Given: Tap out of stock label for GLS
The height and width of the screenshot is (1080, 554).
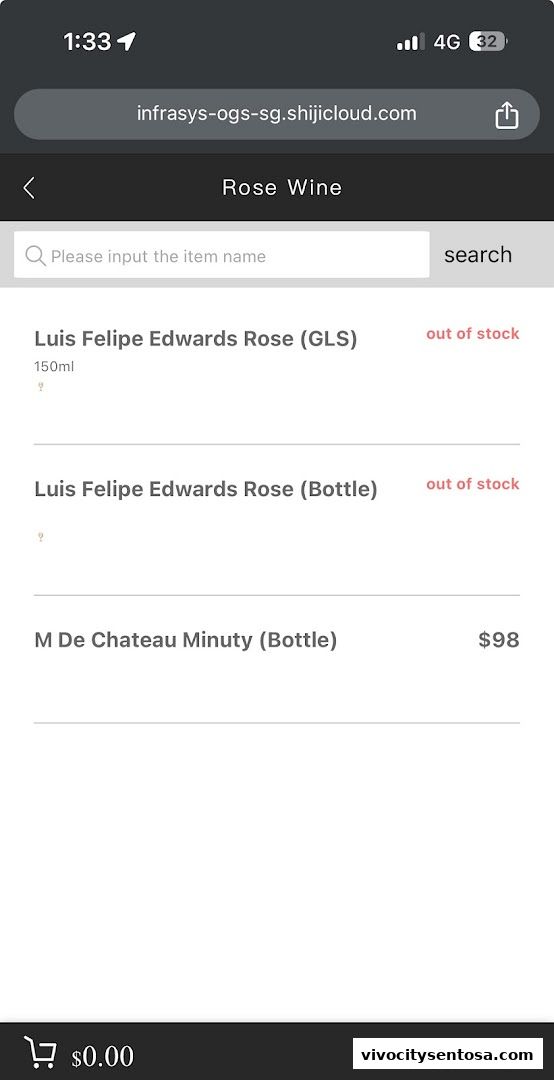Looking at the screenshot, I should (473, 334).
